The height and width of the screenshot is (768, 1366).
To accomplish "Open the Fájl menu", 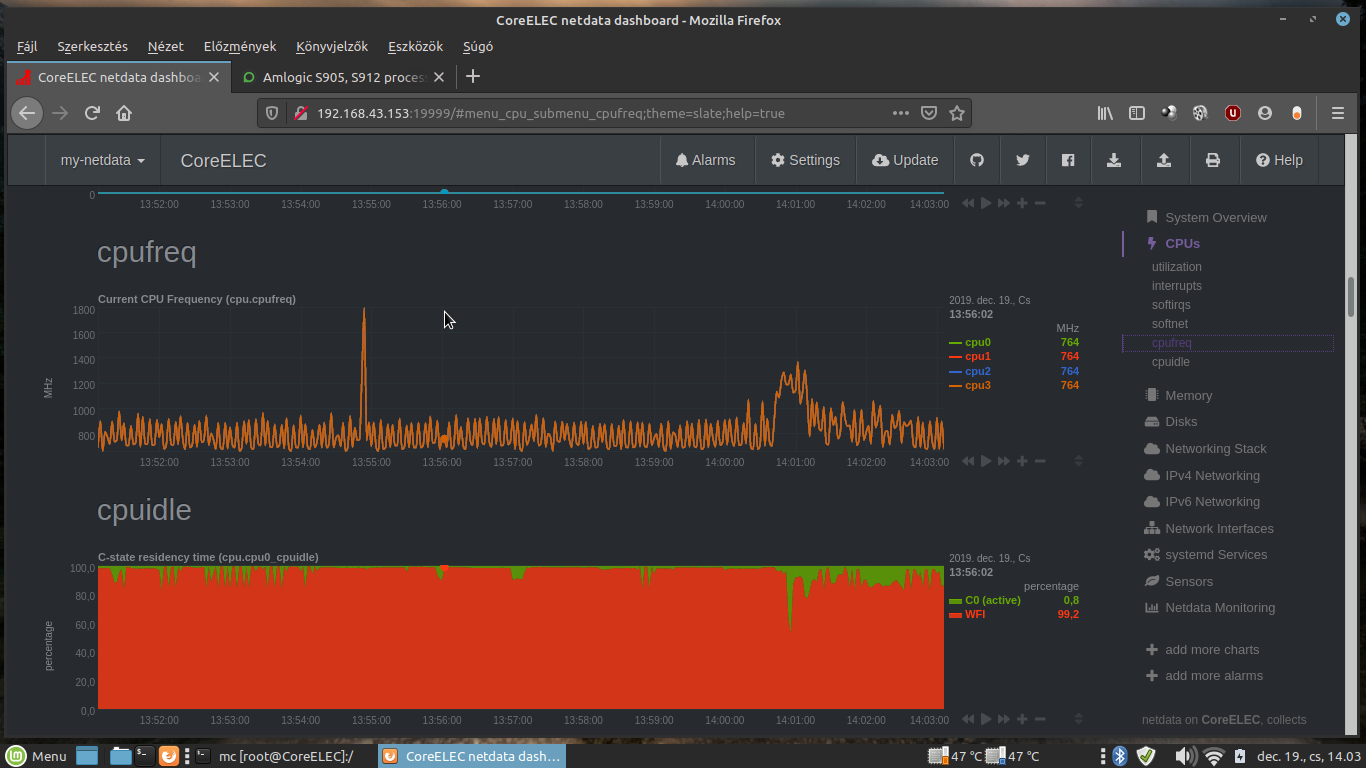I will (x=27, y=46).
